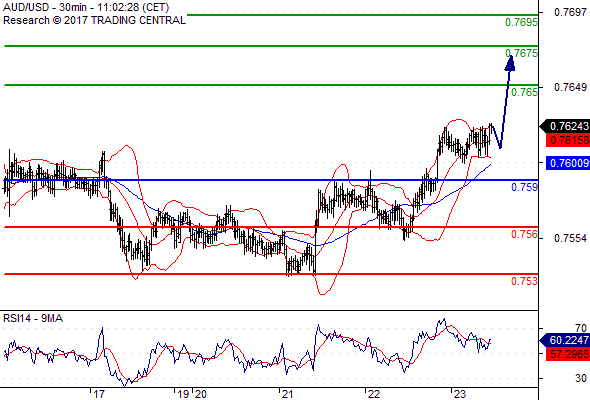Click the blue 0.759 pivot label

(x=524, y=187)
